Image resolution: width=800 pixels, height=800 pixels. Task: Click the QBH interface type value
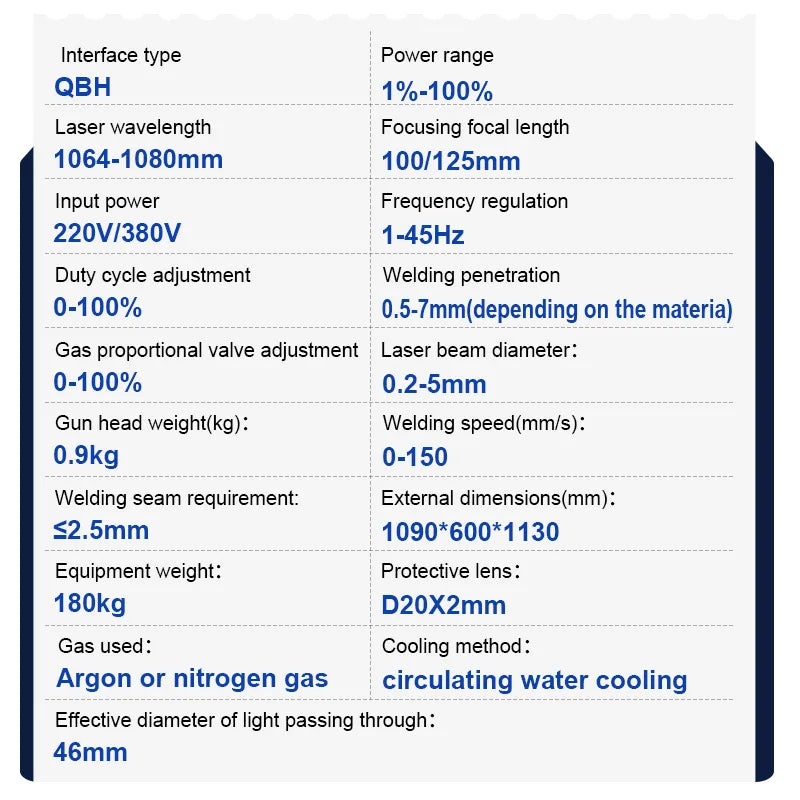coord(82,87)
